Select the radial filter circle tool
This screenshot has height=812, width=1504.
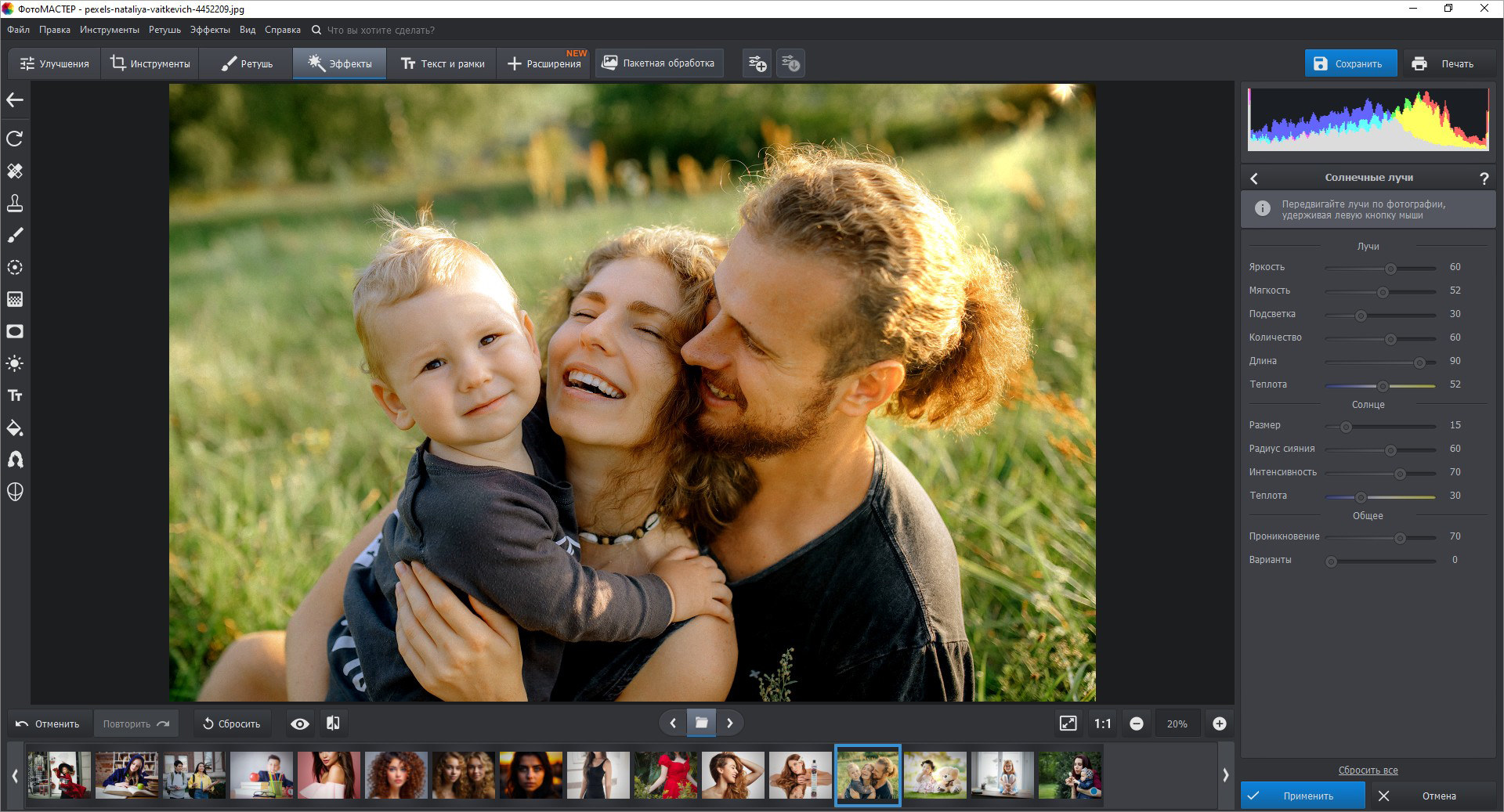tap(15, 267)
